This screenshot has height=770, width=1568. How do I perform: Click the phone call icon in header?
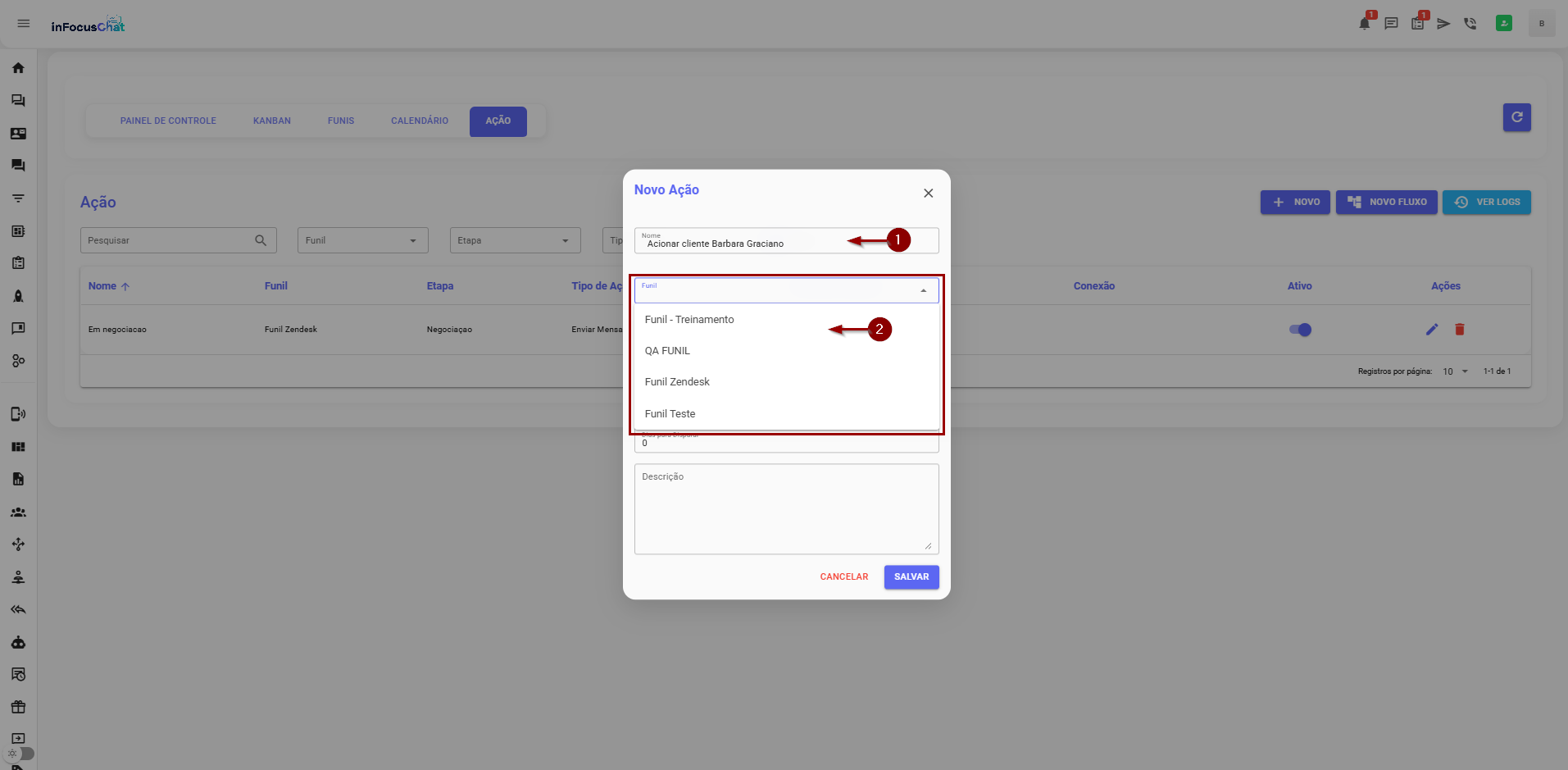(1470, 24)
